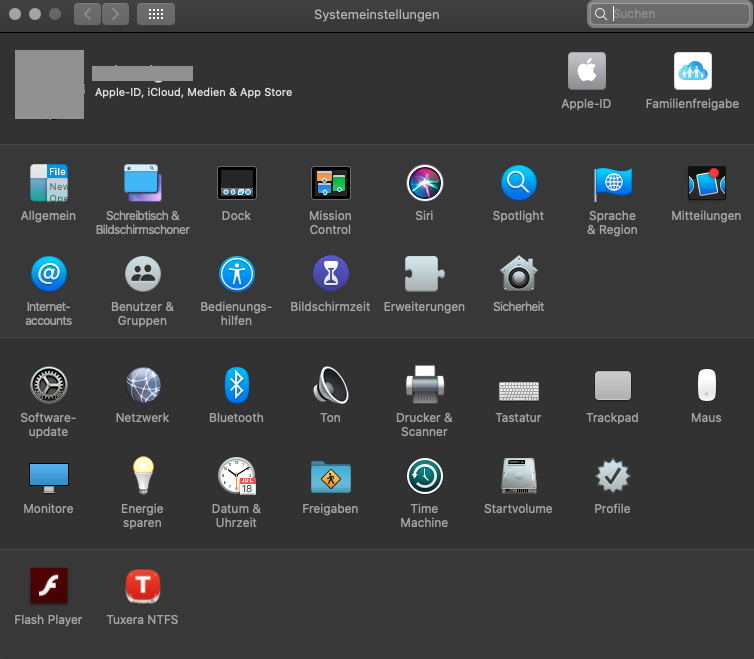Open the Bluetooth preferences pane
This screenshot has width=754, height=659.
(x=236, y=385)
